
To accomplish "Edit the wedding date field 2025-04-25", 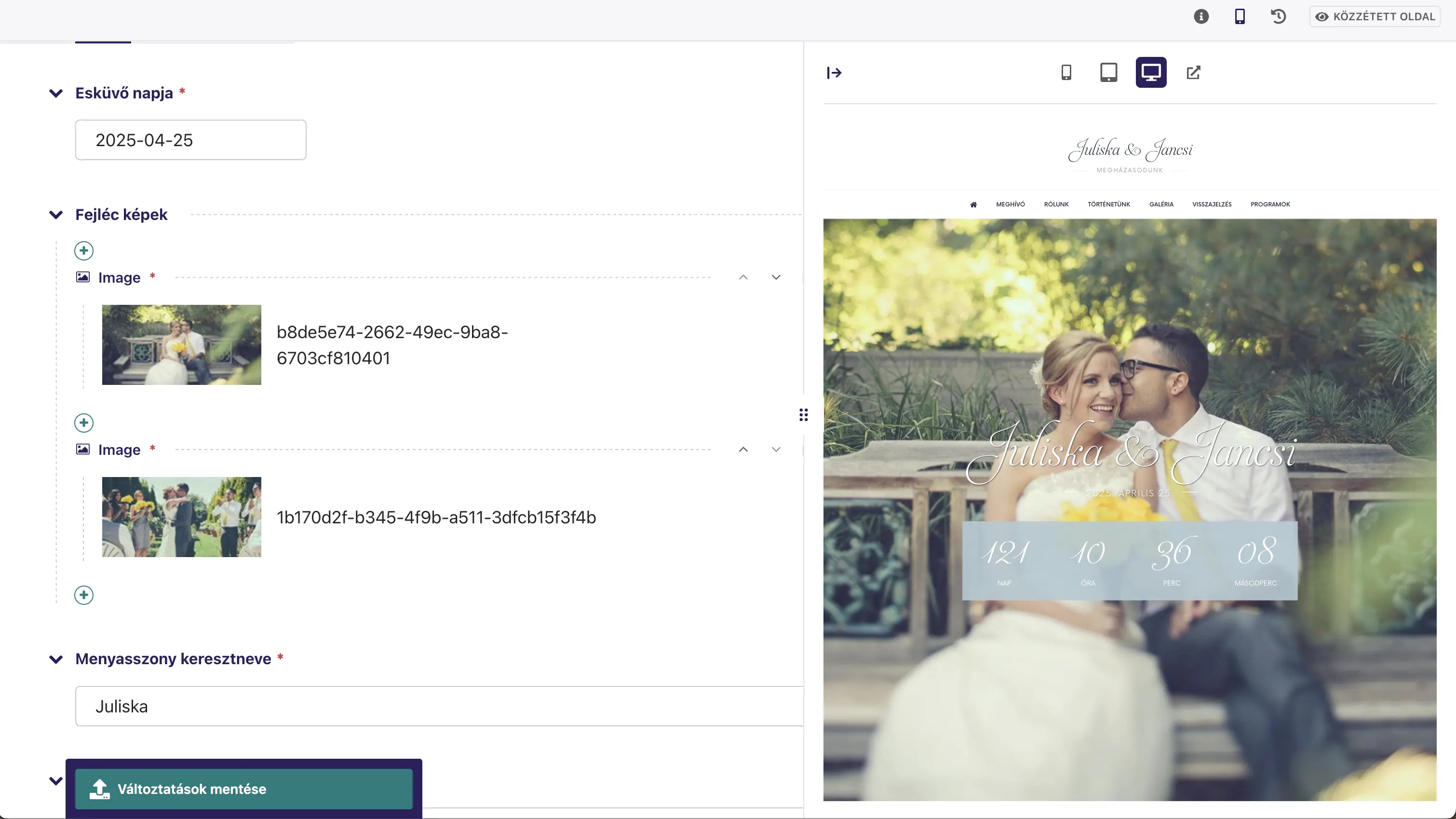I will (190, 140).
